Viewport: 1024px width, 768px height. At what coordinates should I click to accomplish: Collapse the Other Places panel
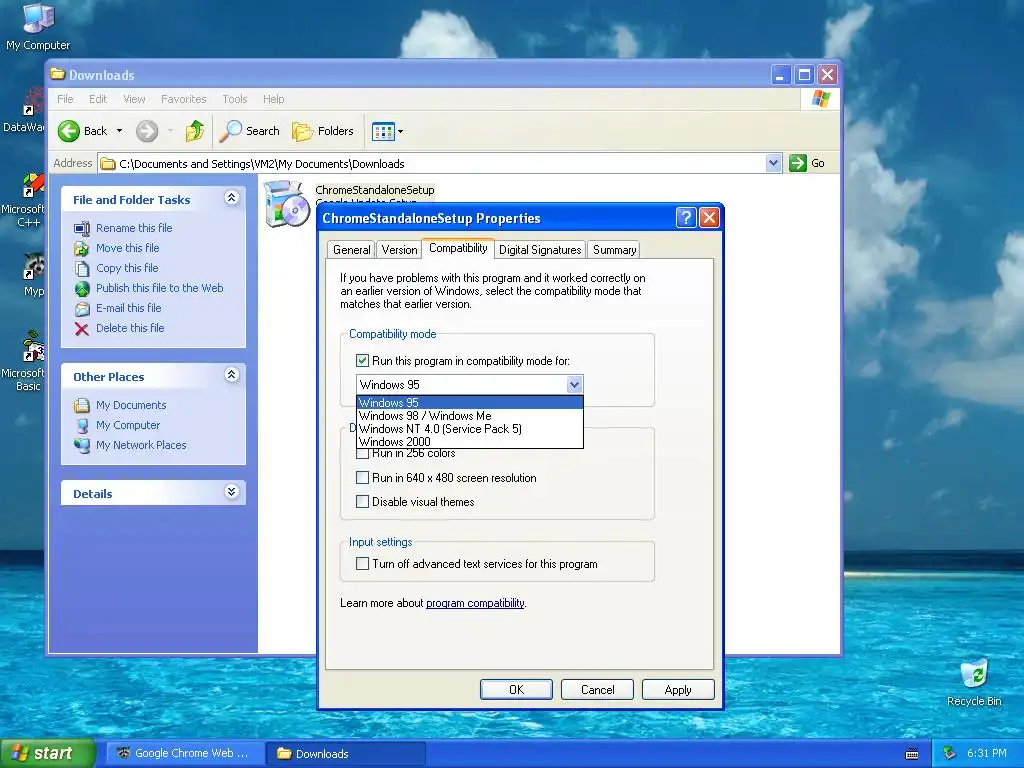point(231,375)
